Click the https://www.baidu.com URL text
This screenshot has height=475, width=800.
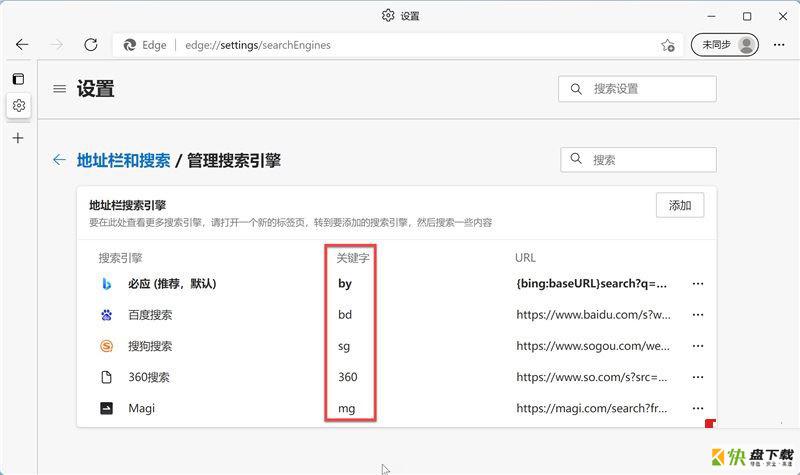[x=593, y=315]
